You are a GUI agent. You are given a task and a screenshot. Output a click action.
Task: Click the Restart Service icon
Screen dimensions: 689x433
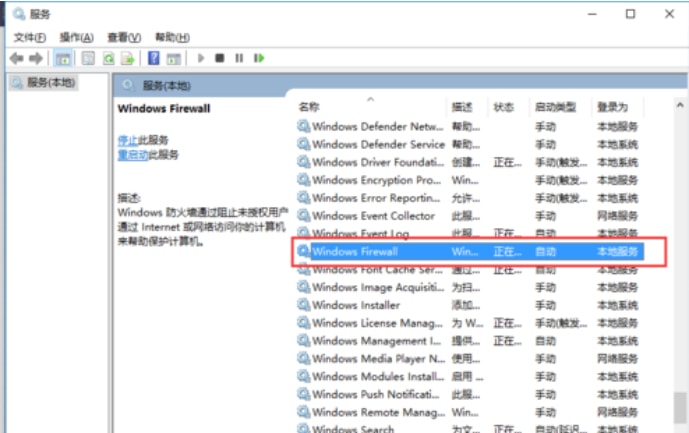tap(259, 58)
